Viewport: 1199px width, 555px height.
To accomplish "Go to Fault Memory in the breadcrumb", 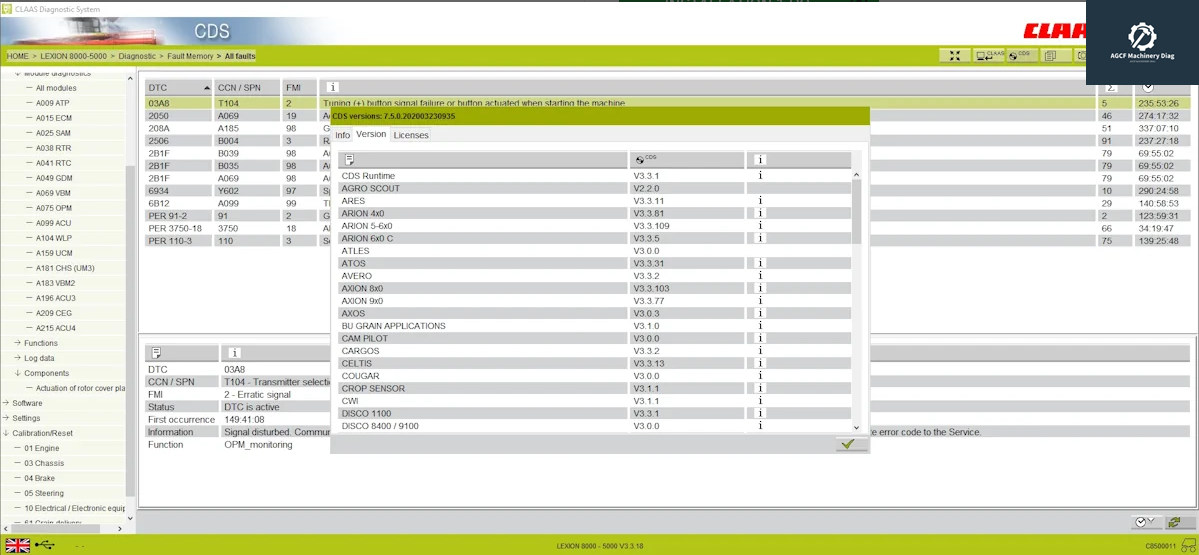I will (x=190, y=56).
